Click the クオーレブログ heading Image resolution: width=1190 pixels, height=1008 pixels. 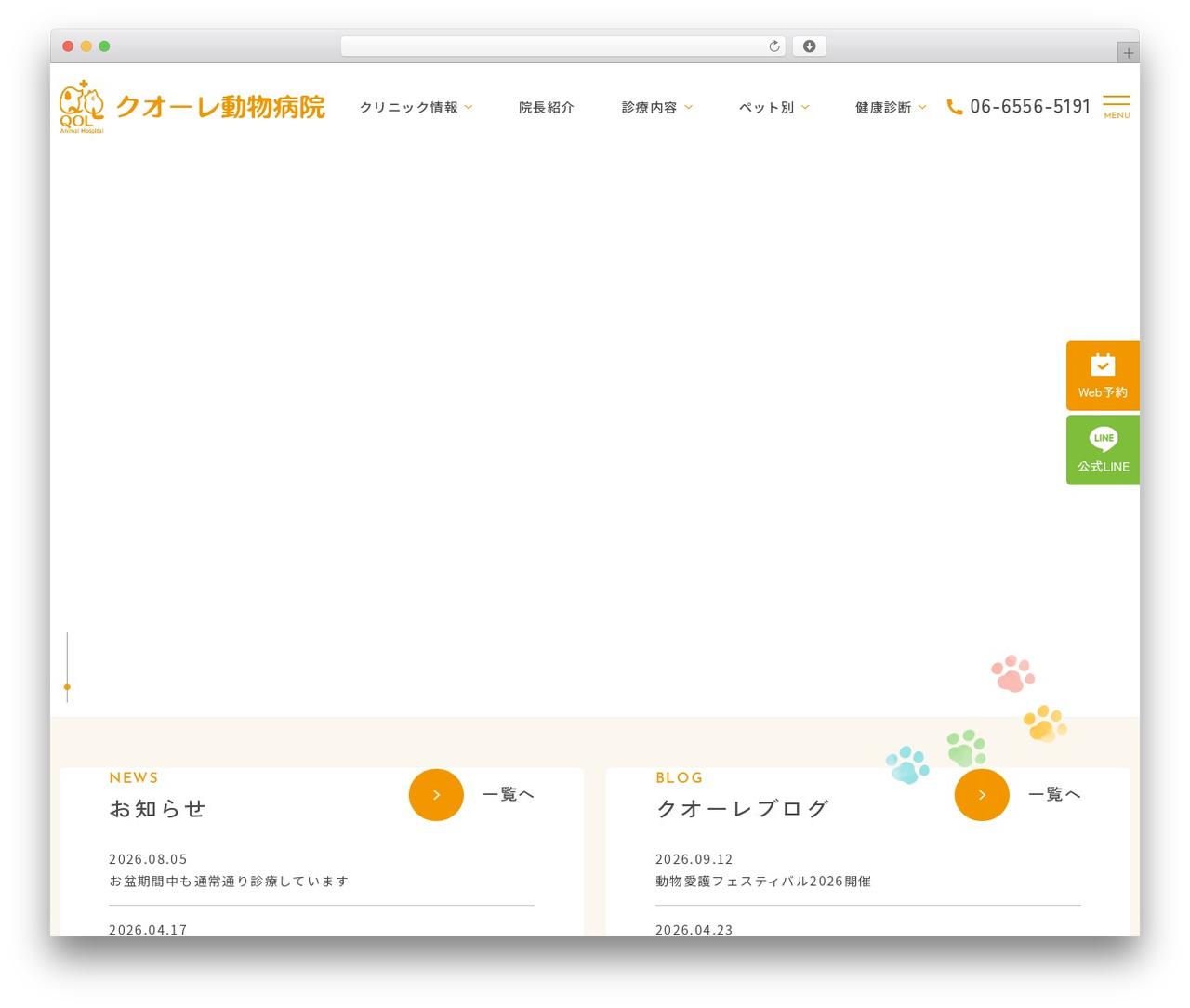742,809
